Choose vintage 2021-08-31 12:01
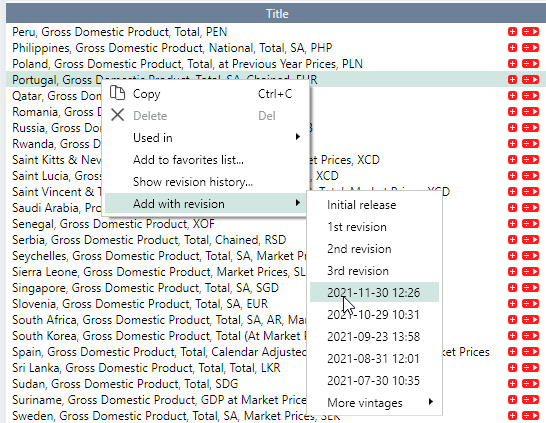 coord(373,359)
